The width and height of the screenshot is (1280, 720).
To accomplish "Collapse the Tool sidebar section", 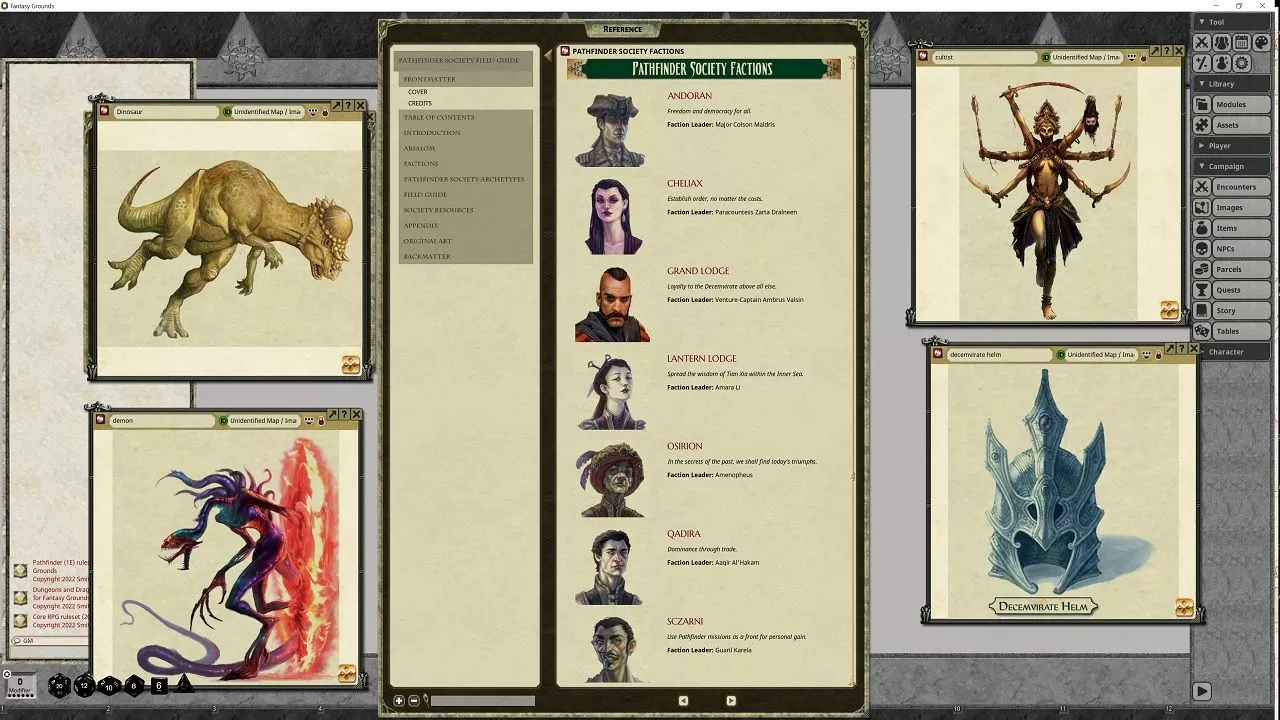I will coord(1231,22).
